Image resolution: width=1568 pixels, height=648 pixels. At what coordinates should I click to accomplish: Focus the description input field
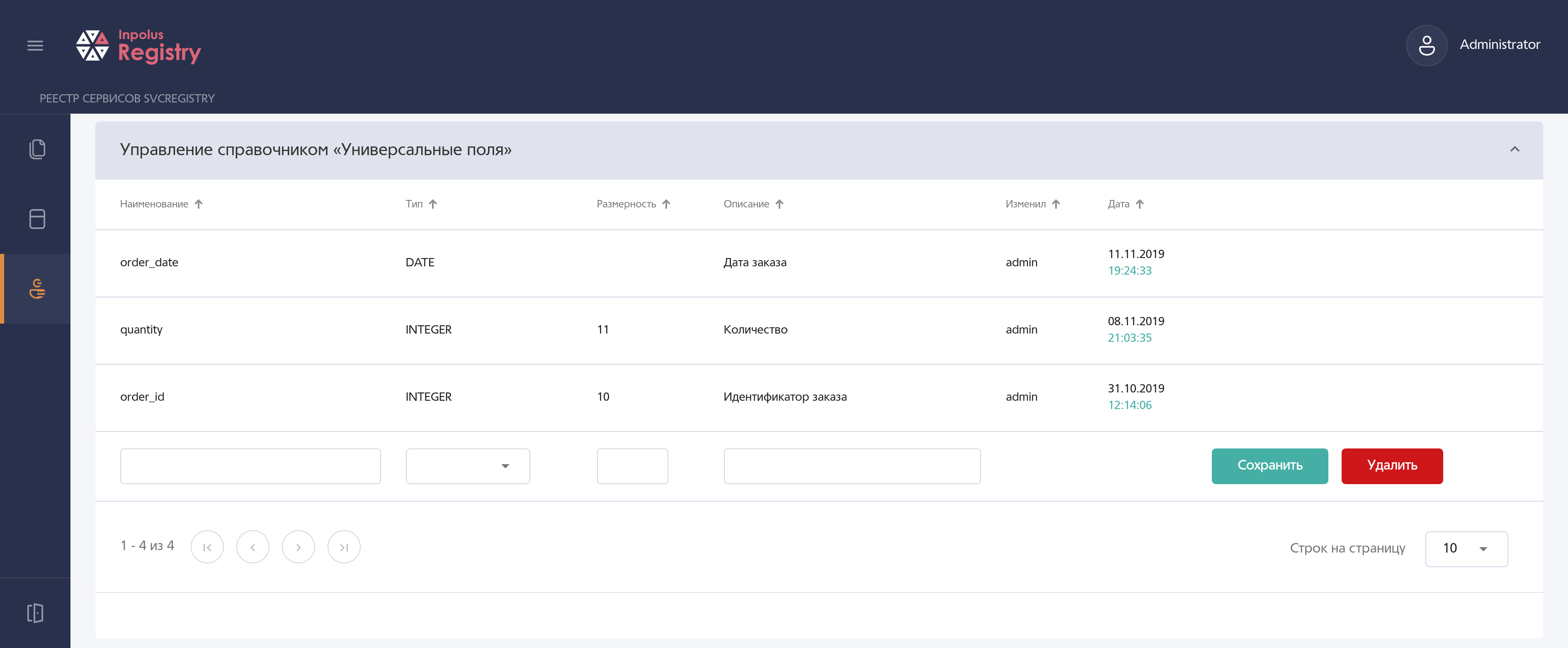click(x=852, y=467)
